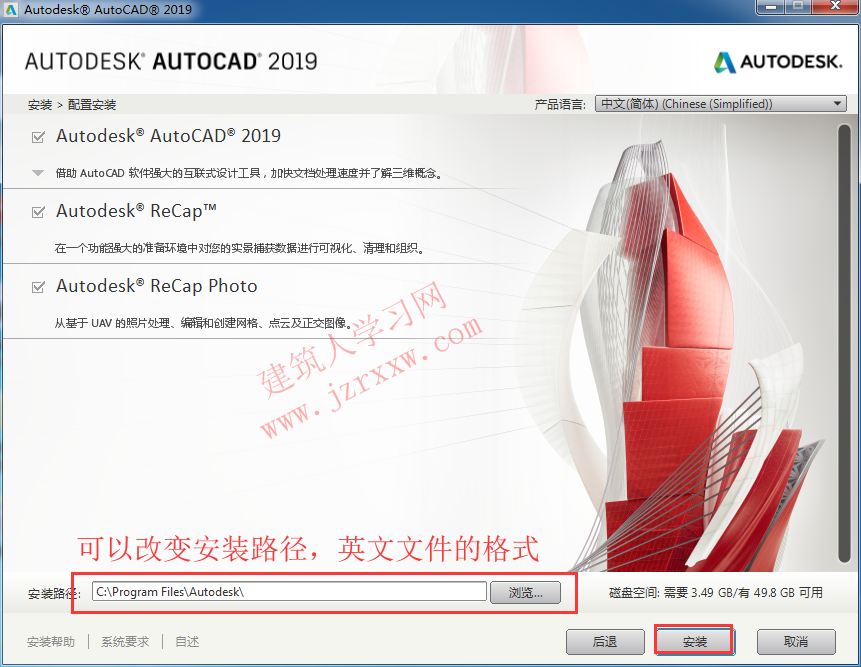Click the disk space 3.49 GB text

(x=716, y=593)
